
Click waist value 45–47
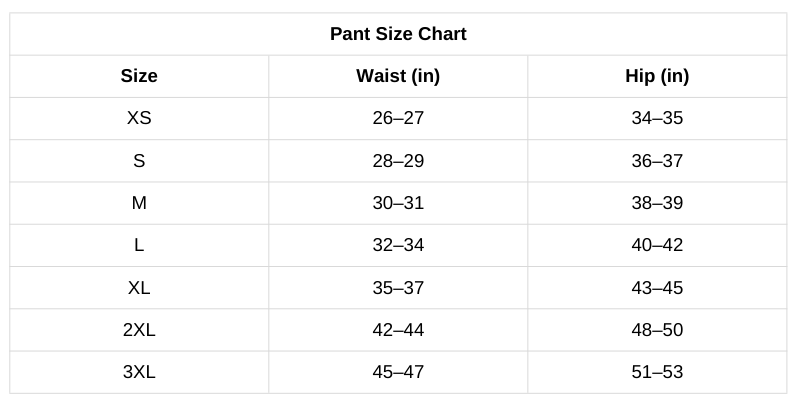[398, 372]
